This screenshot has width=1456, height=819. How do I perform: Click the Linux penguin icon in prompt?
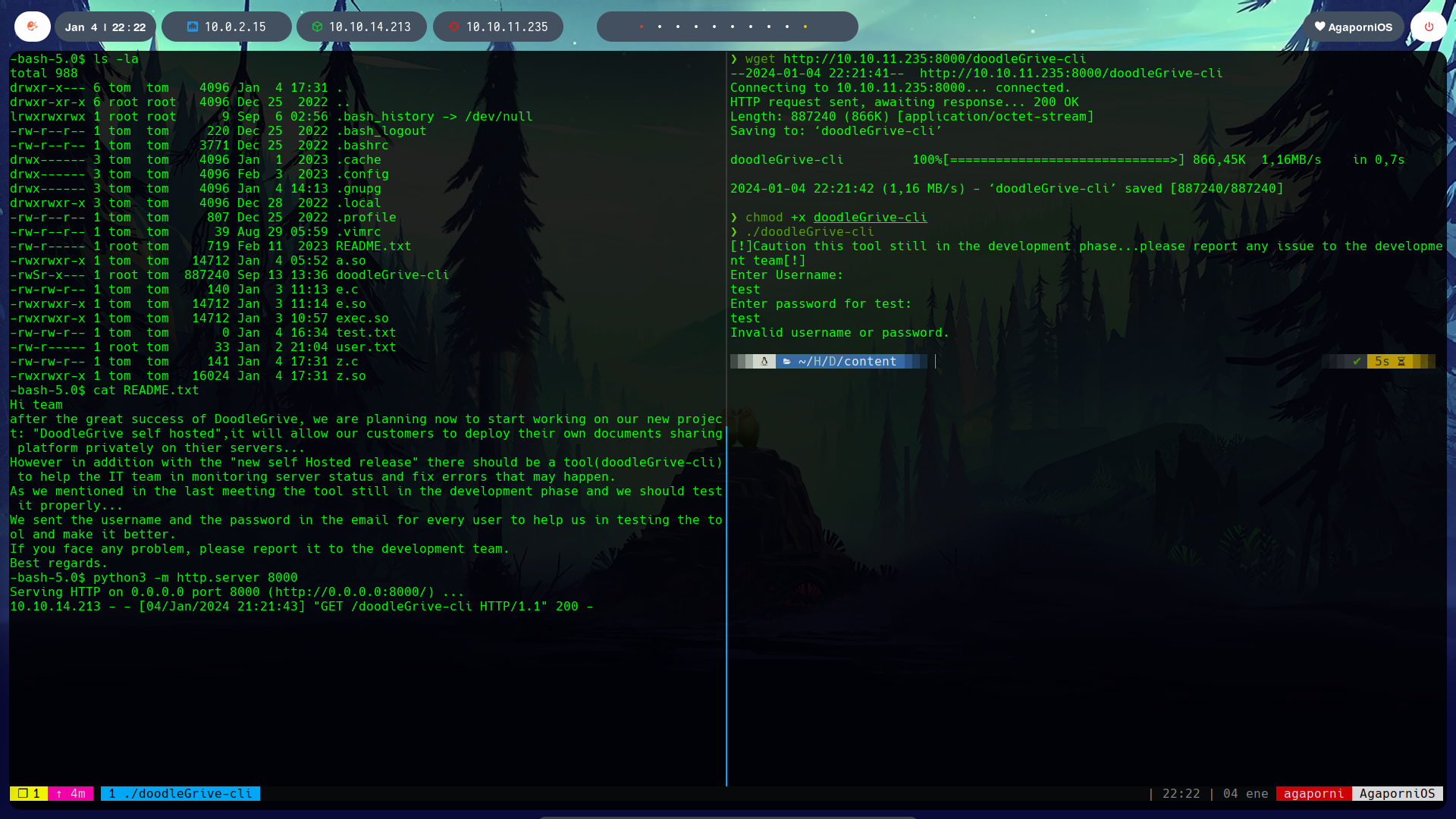click(x=764, y=362)
